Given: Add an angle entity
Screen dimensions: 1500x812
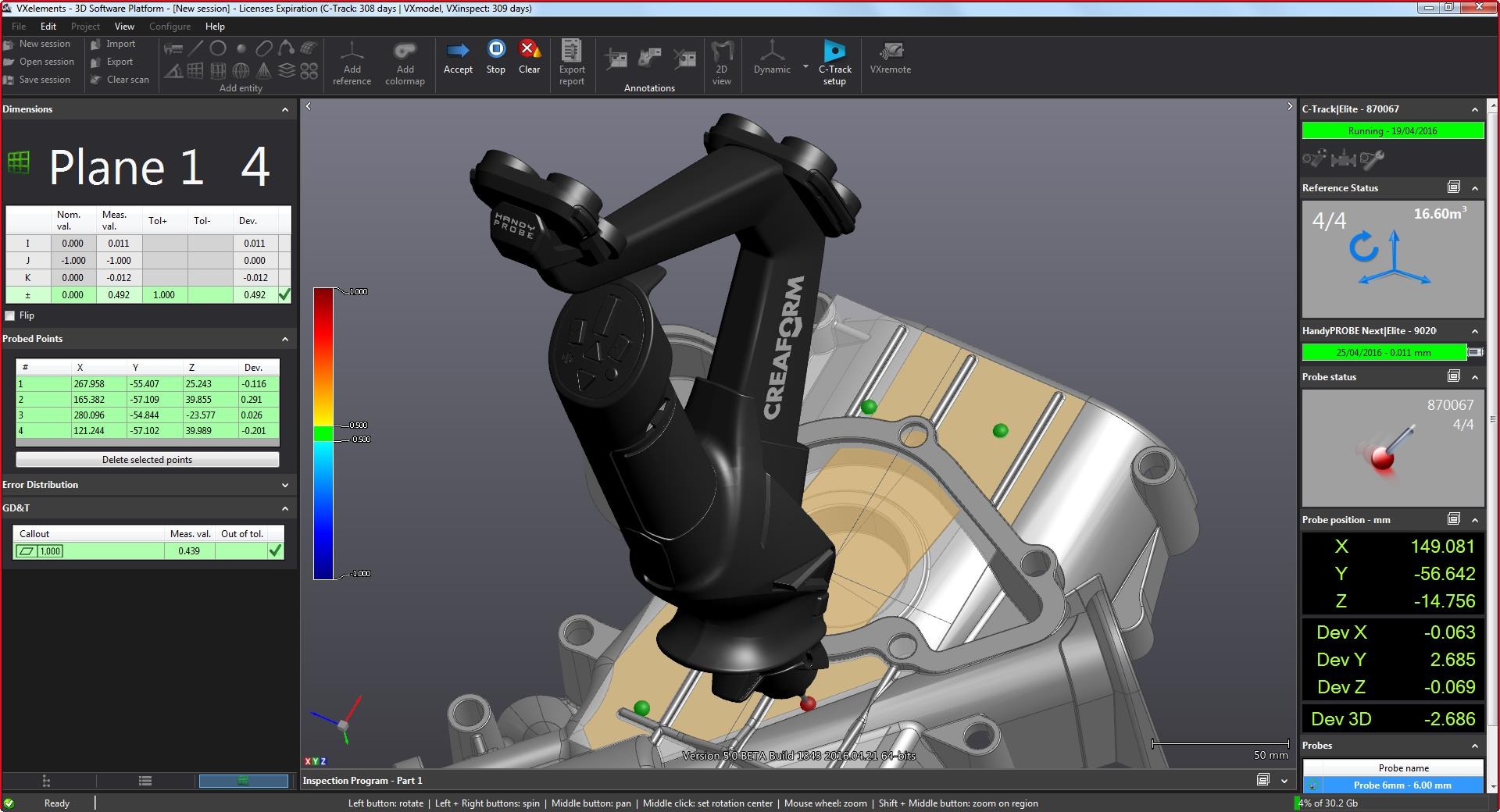Looking at the screenshot, I should tap(173, 71).
